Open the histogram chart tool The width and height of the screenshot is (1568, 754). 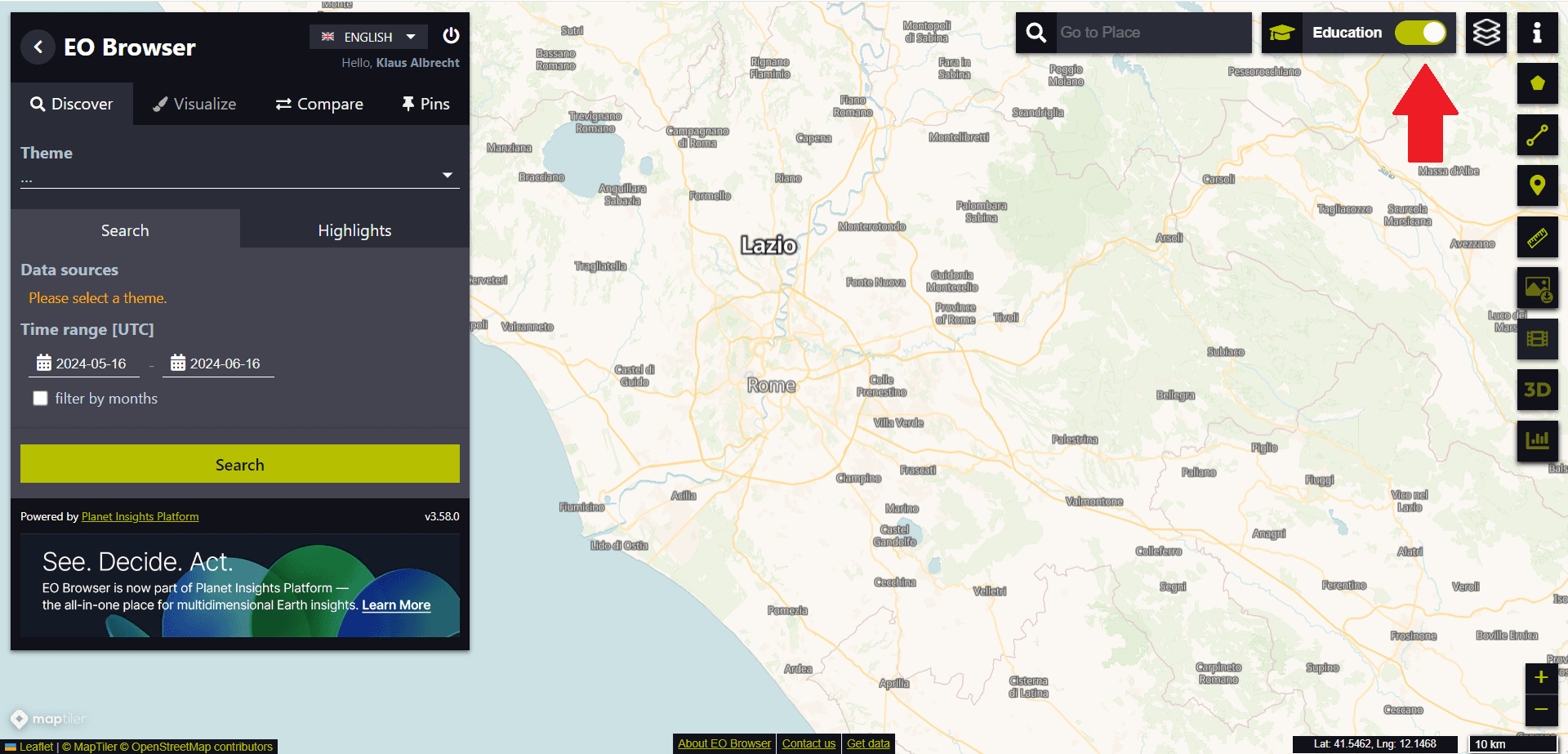pyautogui.click(x=1537, y=441)
